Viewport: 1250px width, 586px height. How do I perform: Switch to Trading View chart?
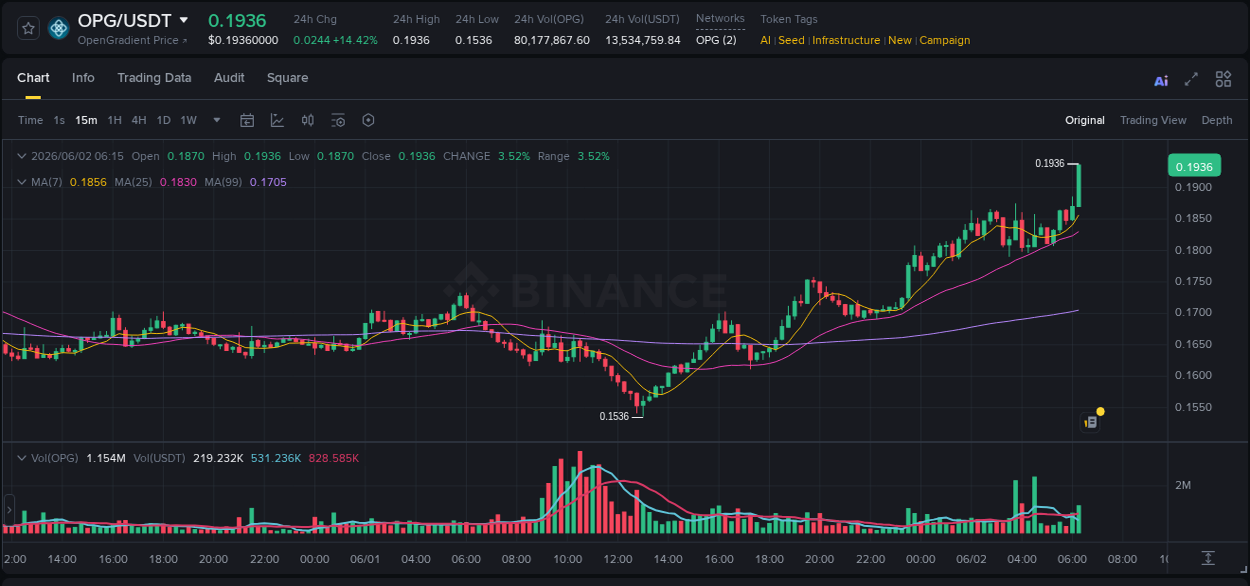click(1153, 120)
